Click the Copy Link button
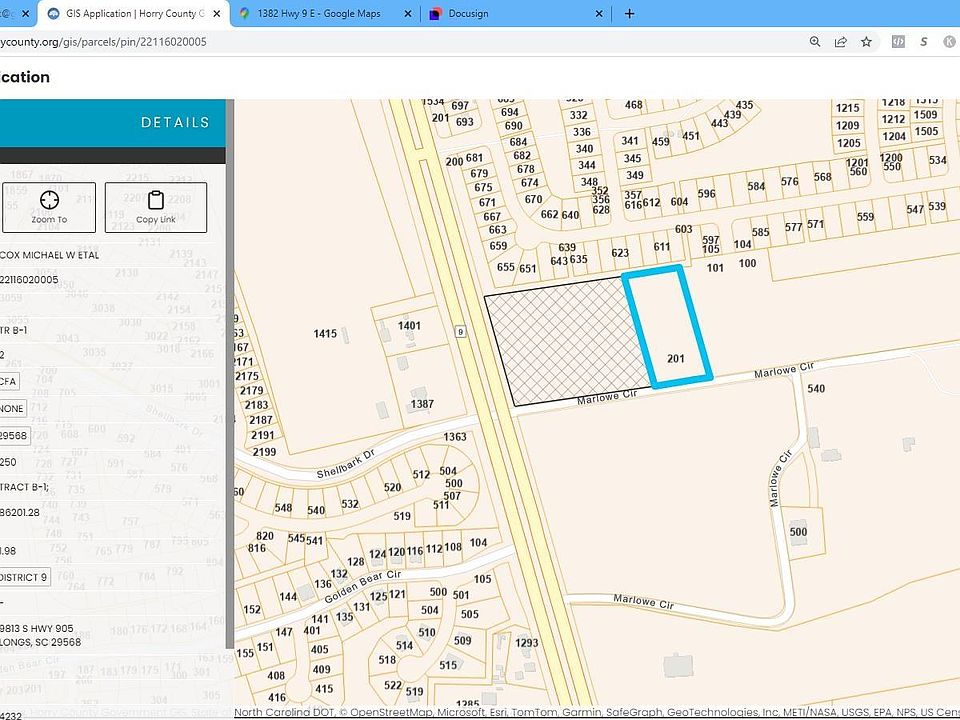This screenshot has height=720, width=960. (156, 207)
